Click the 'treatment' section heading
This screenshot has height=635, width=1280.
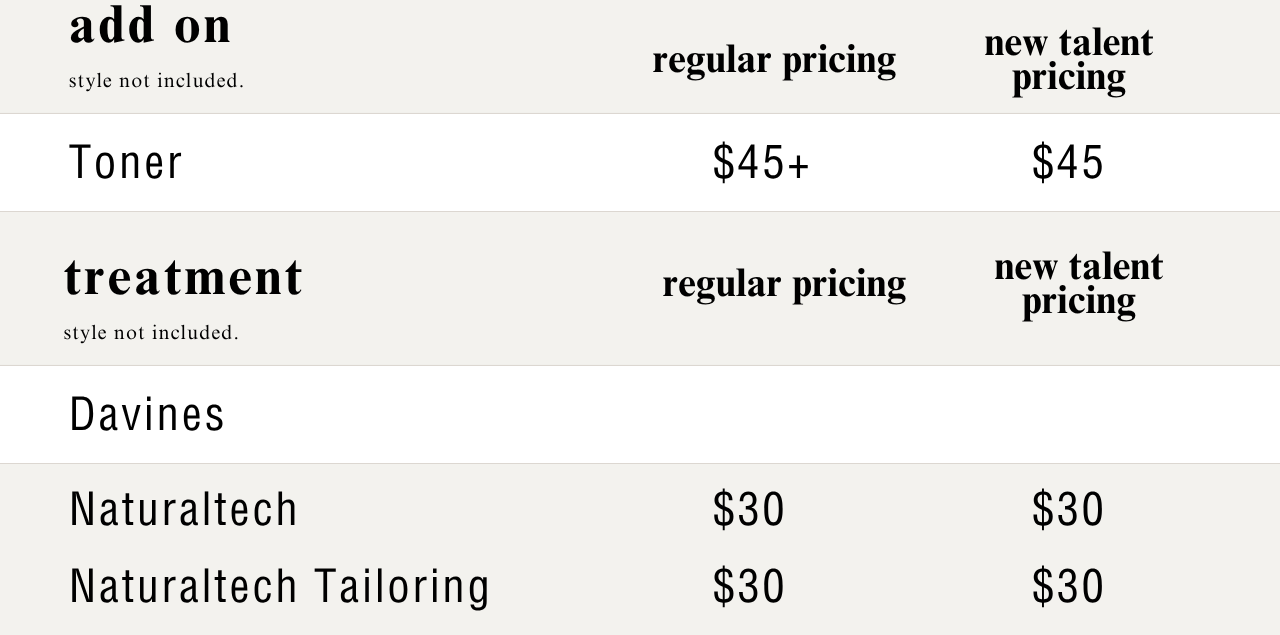(x=184, y=277)
